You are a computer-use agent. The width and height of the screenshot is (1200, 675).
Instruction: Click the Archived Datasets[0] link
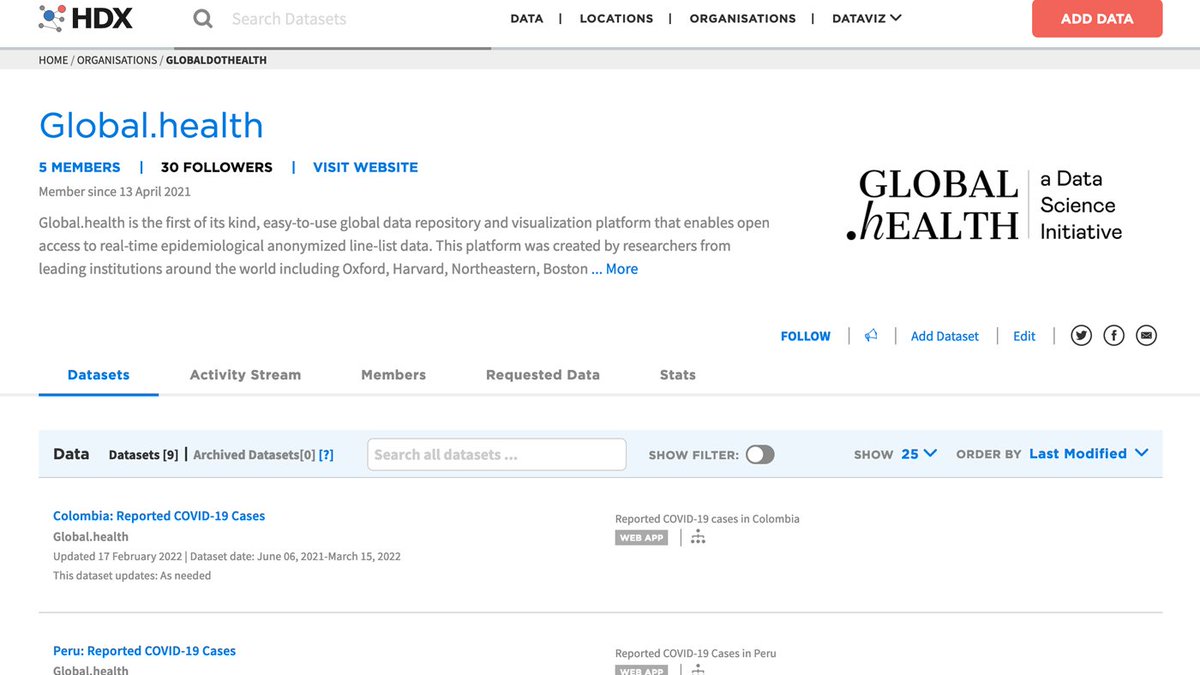click(254, 455)
